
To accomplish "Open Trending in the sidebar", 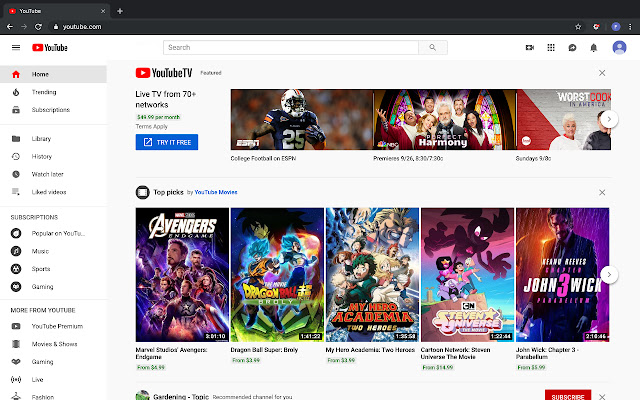I will pyautogui.click(x=53, y=92).
